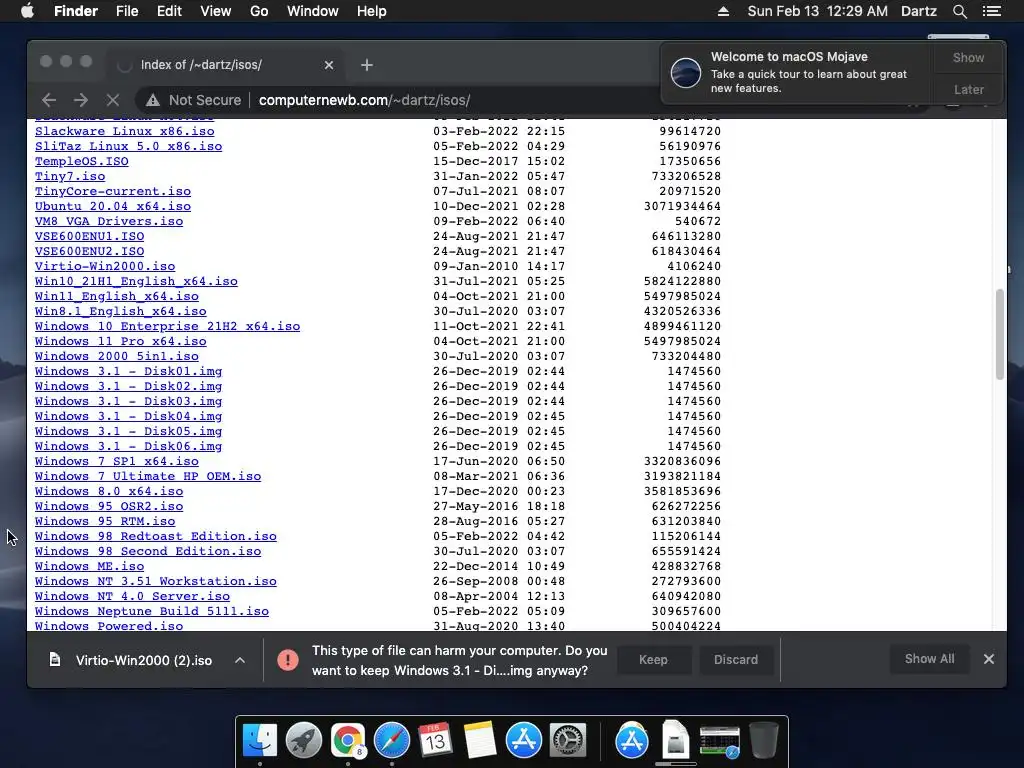This screenshot has width=1024, height=768.
Task: Open the Finder menu
Action: pyautogui.click(x=76, y=11)
